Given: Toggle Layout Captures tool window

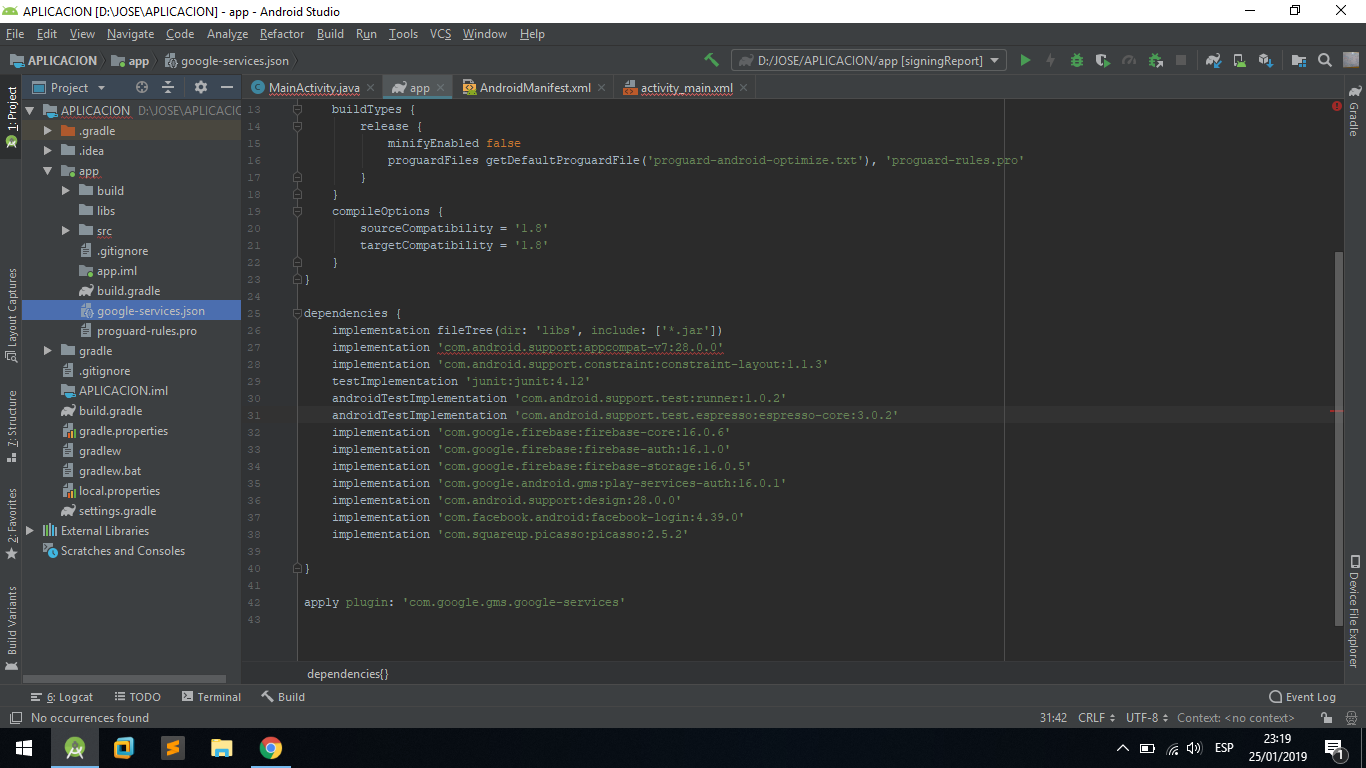Looking at the screenshot, I should (x=11, y=313).
